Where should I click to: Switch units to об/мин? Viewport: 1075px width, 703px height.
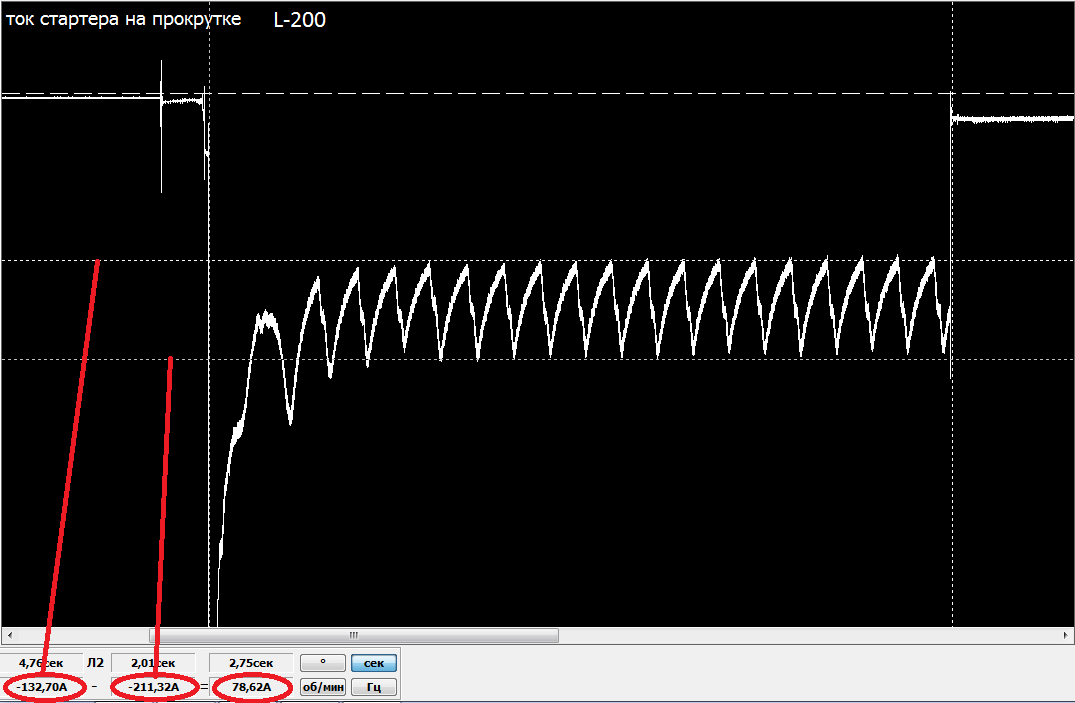click(x=323, y=687)
